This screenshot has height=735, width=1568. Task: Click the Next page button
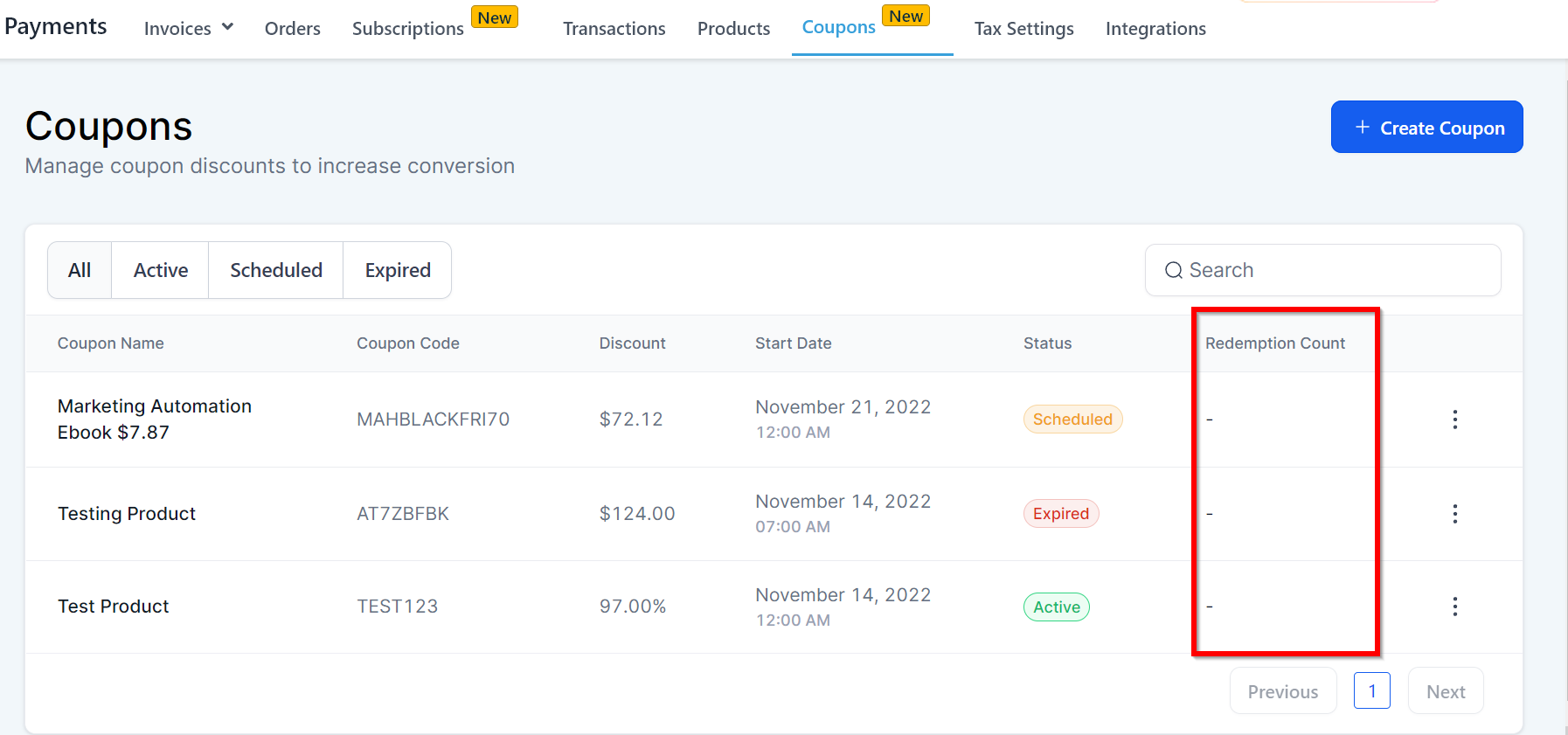click(x=1446, y=691)
